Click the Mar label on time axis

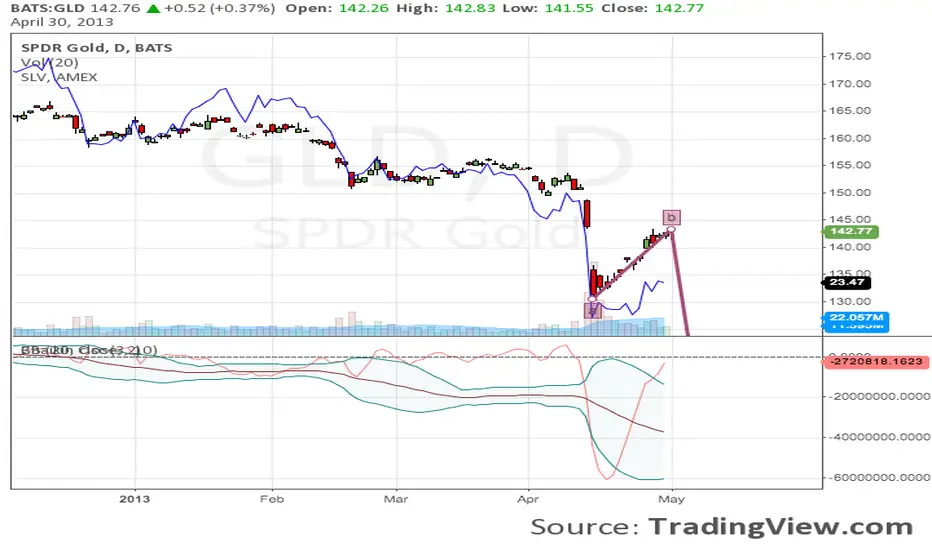[396, 499]
